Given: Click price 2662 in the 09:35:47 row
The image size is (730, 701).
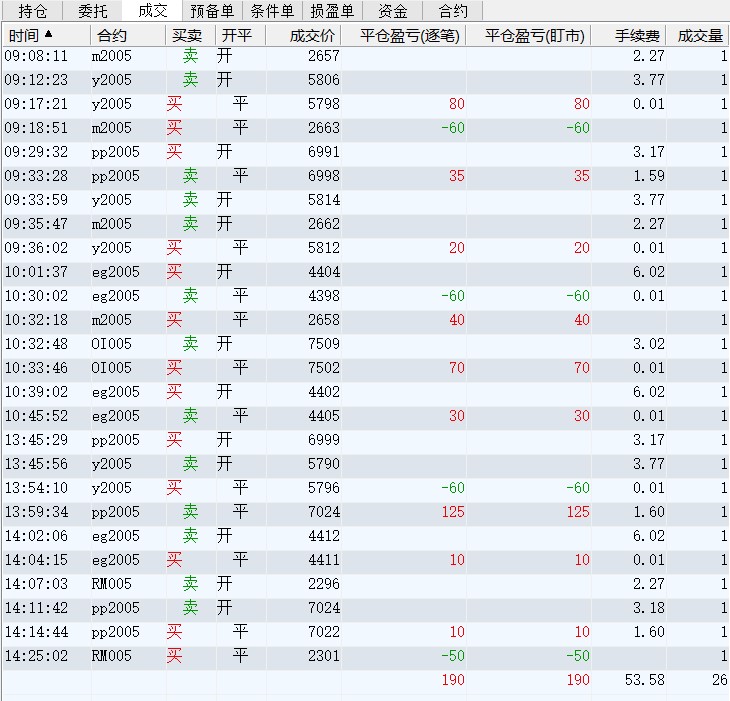Looking at the screenshot, I should pos(324,224).
